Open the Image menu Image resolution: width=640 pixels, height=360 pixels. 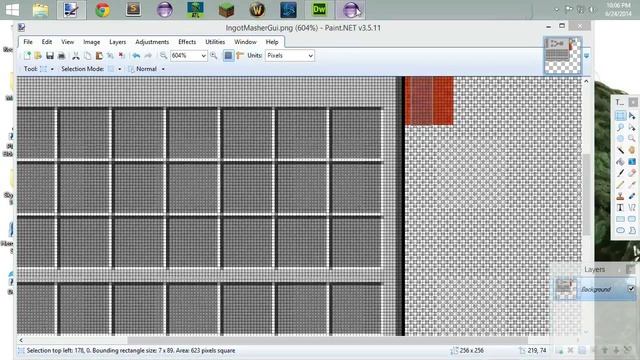[x=91, y=42]
